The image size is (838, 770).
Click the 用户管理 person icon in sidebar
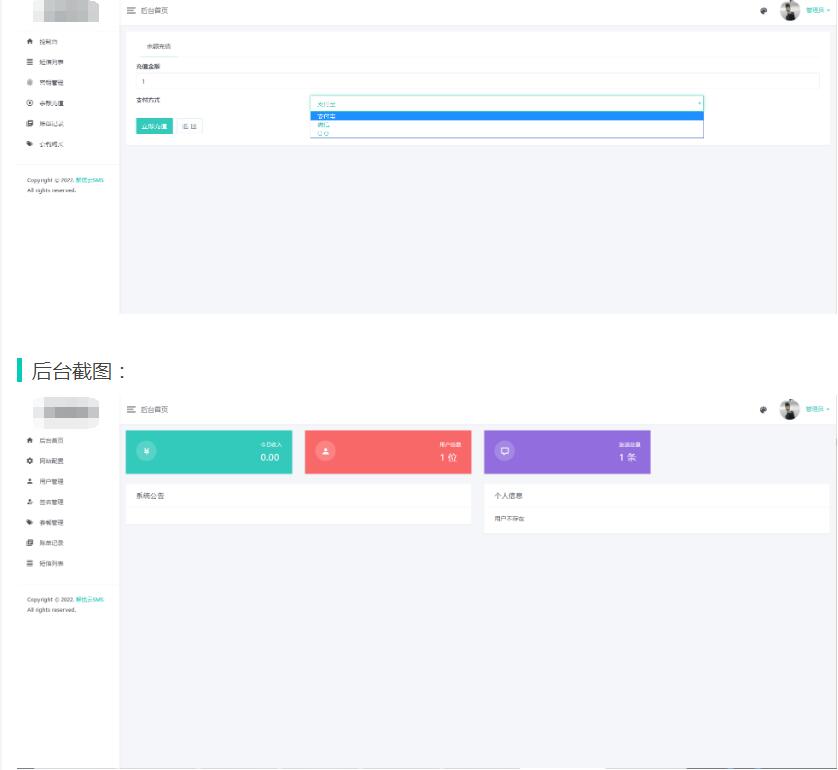[29, 481]
